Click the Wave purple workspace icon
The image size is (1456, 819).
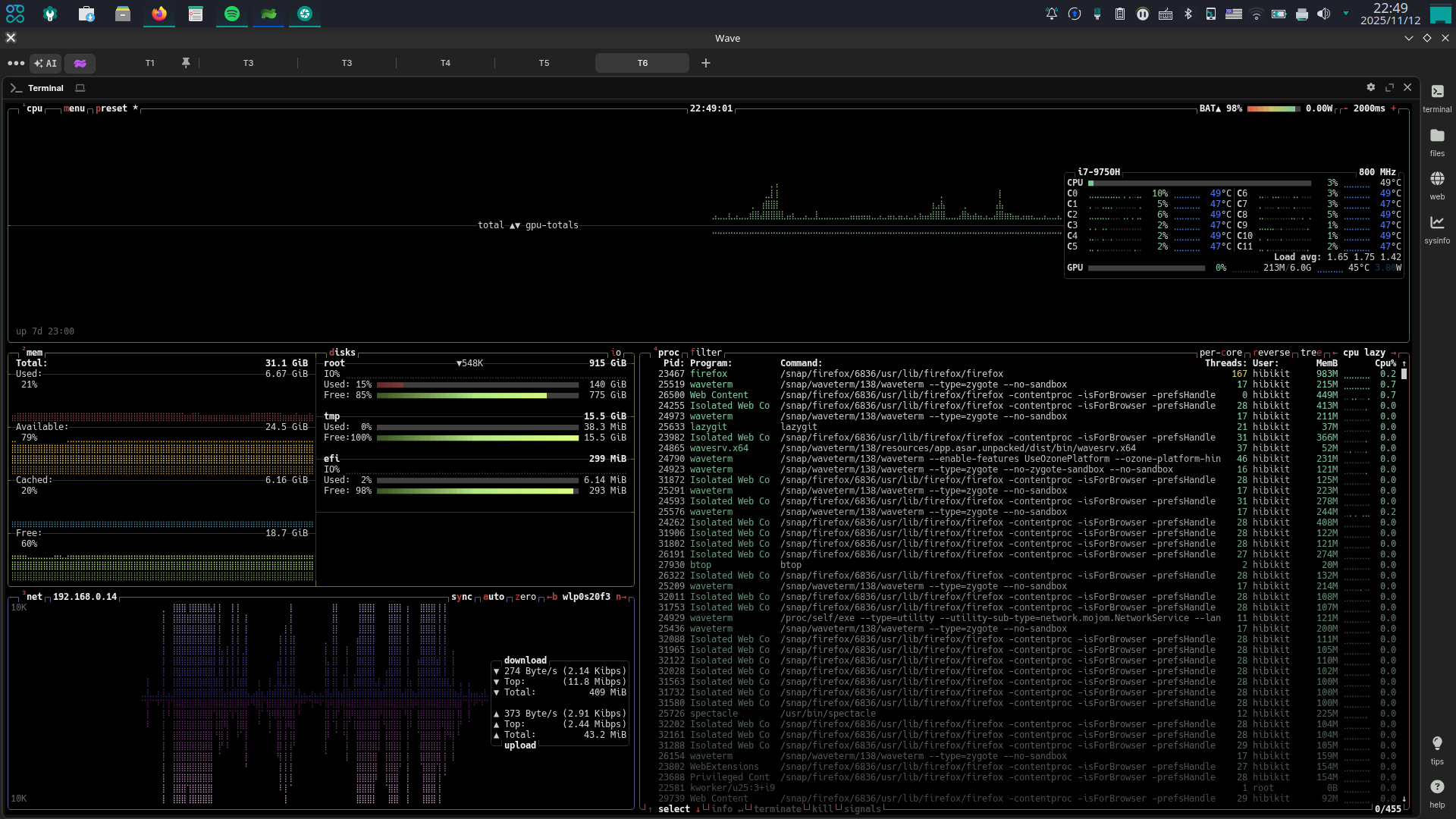coord(80,64)
